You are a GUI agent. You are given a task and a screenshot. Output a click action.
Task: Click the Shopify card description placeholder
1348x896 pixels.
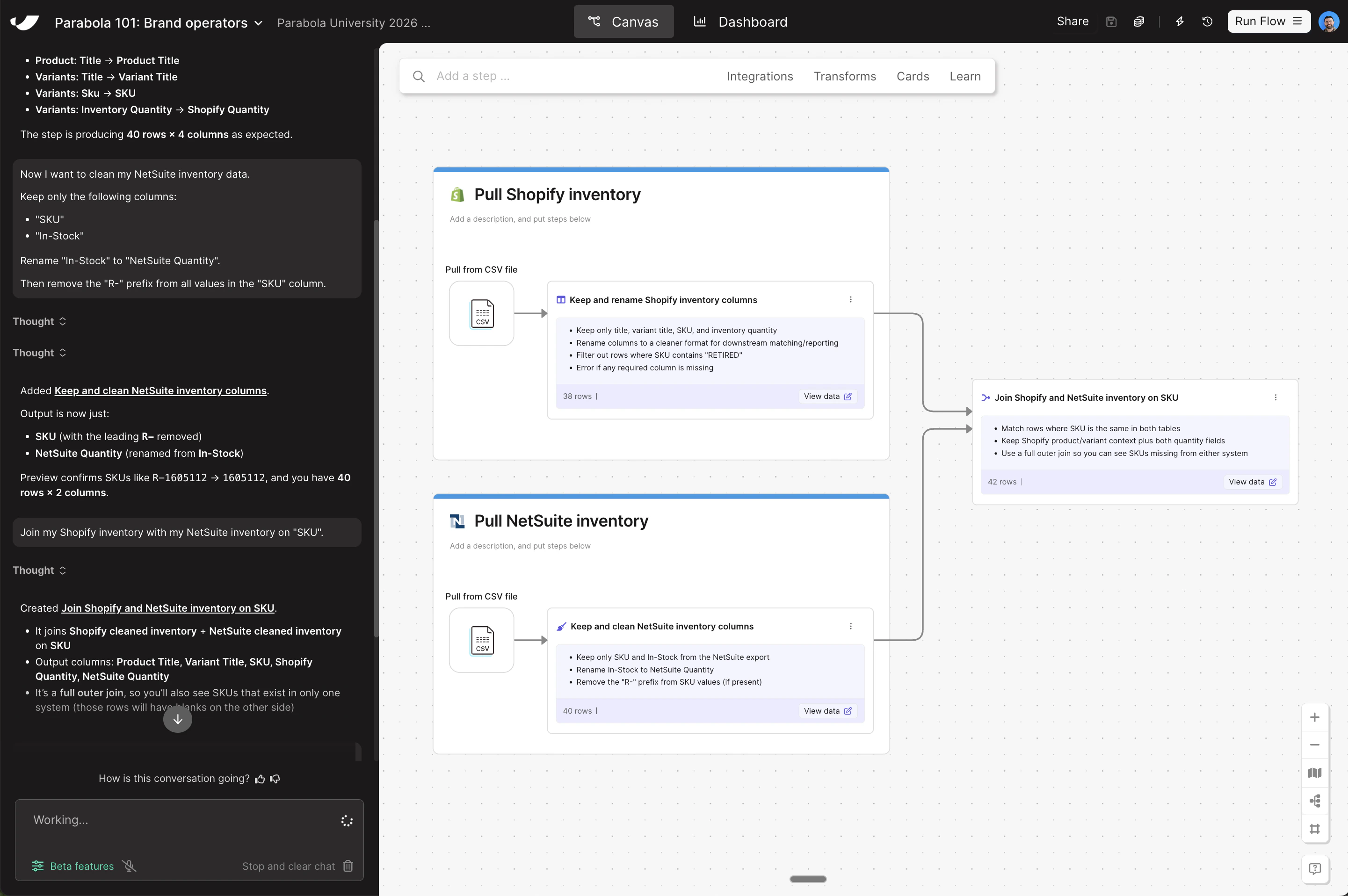520,219
